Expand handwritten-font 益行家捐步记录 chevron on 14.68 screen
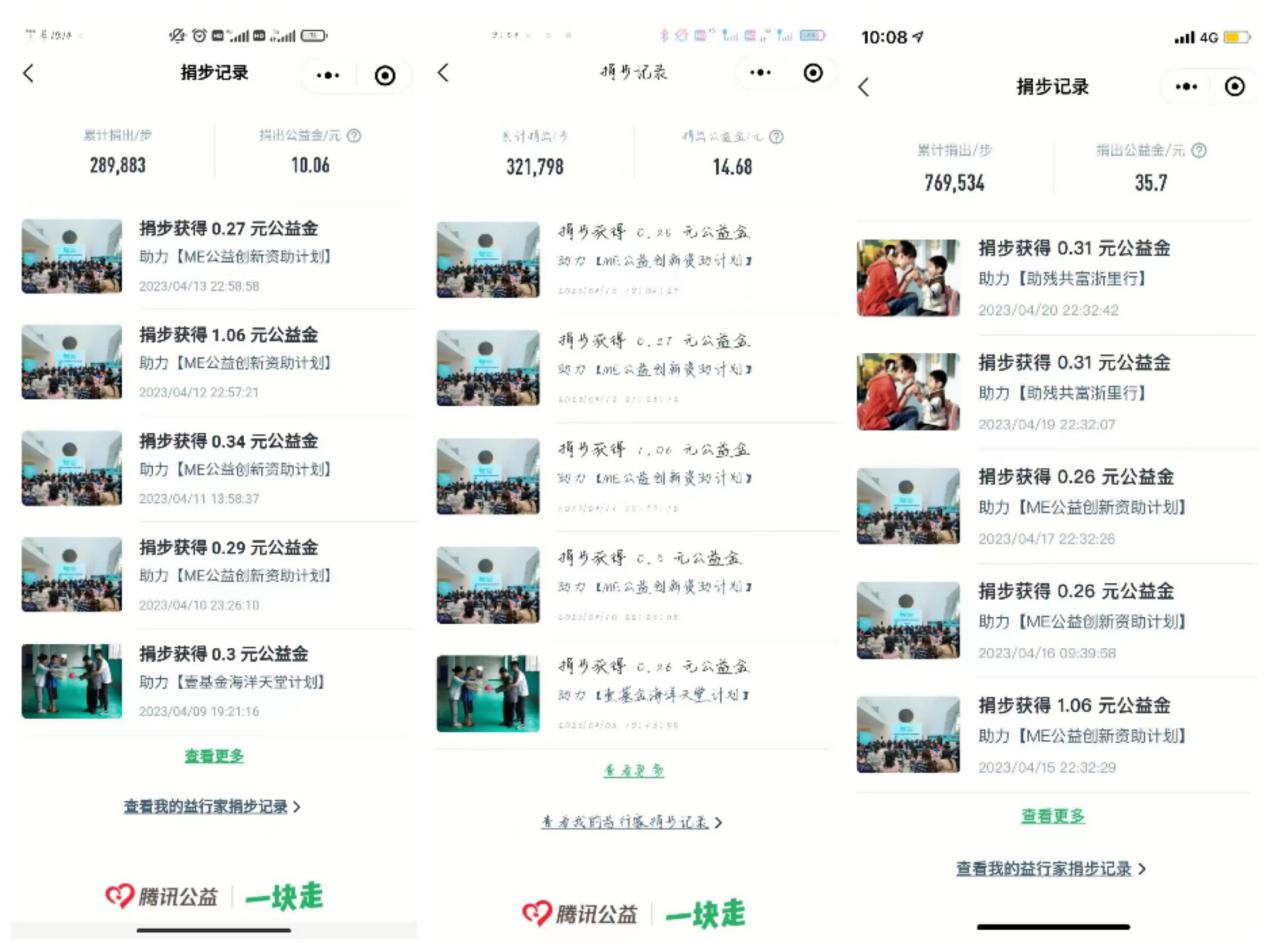Viewport: 1267px width, 950px height. click(x=718, y=823)
